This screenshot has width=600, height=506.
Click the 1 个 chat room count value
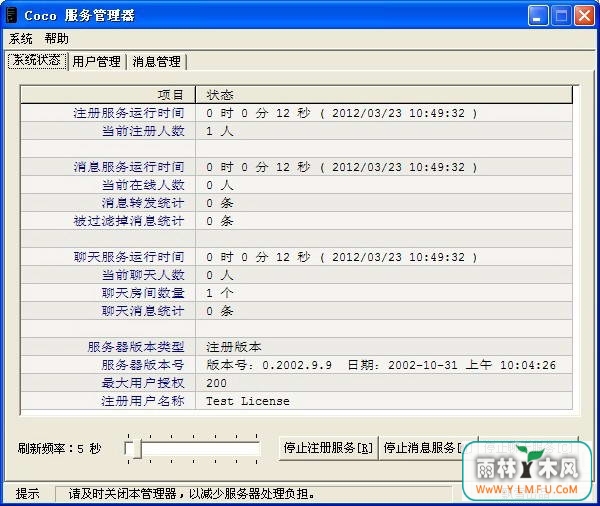coord(220,293)
